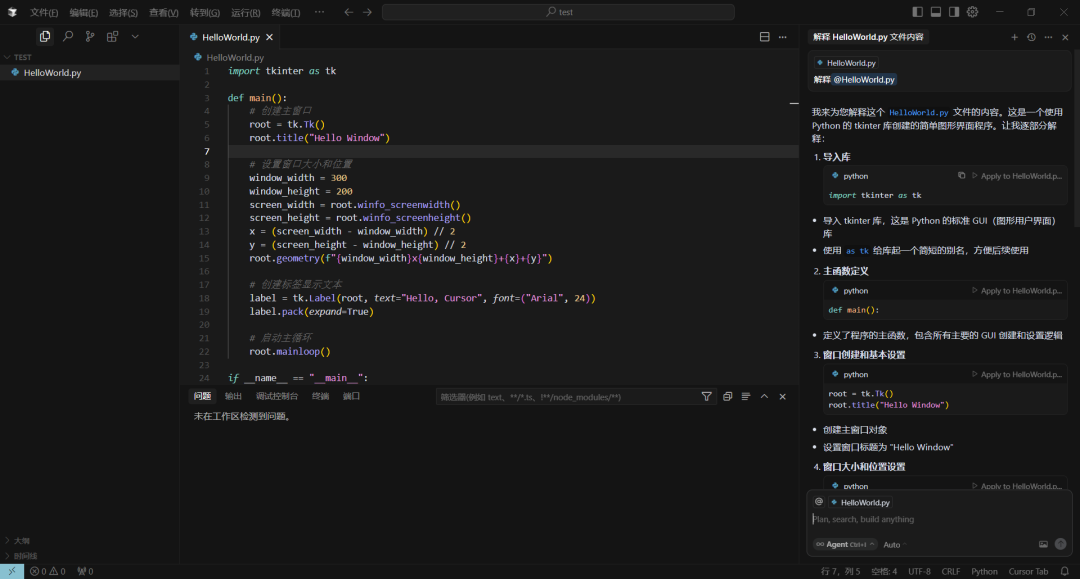This screenshot has height=579, width=1080.
Task: Open the 查看(V) menu
Action: click(164, 12)
